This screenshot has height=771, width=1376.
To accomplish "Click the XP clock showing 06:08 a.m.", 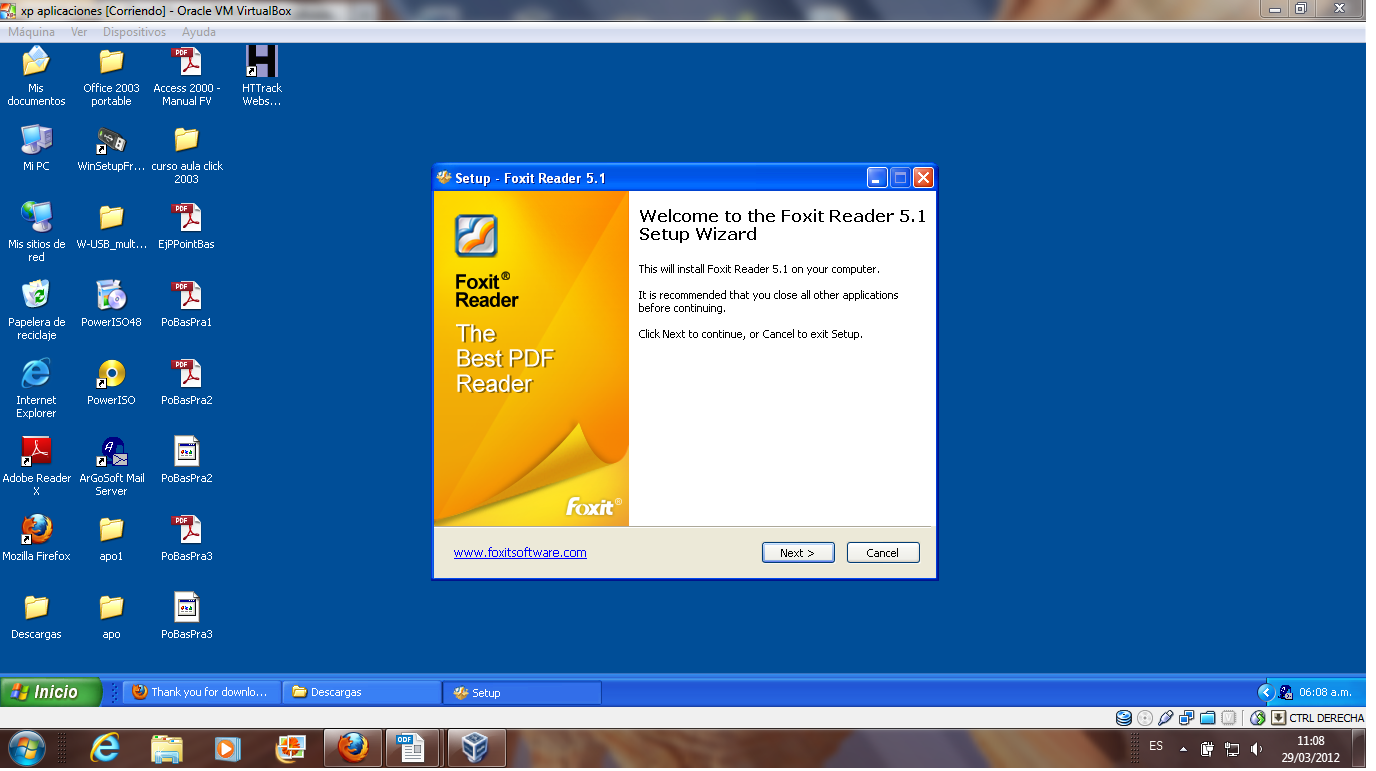I will coord(1326,692).
